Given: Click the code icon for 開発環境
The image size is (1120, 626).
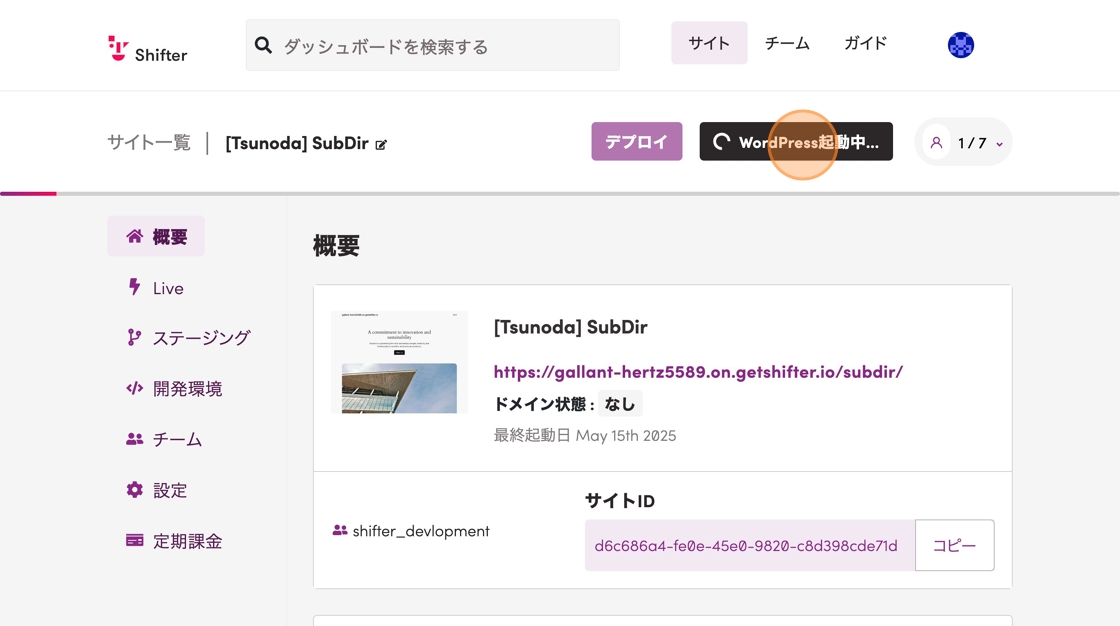Looking at the screenshot, I should click(134, 388).
